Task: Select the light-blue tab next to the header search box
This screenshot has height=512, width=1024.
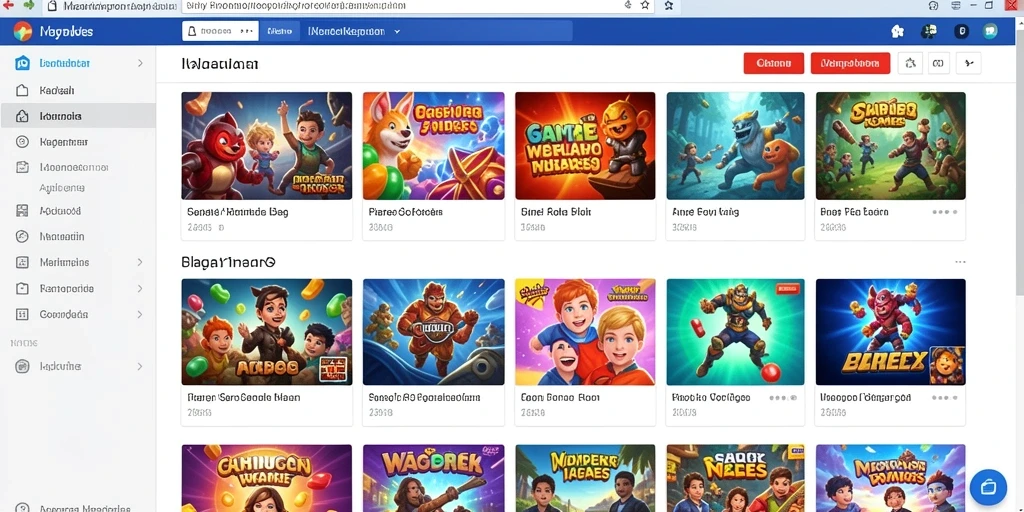Action: click(x=280, y=31)
